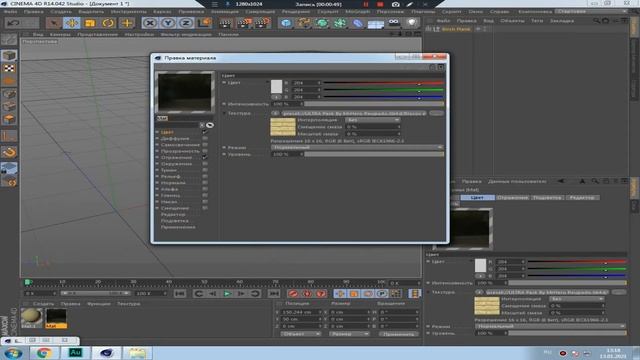Click the Undo arrow in the top toolbar
640x360 pixels.
13,23
